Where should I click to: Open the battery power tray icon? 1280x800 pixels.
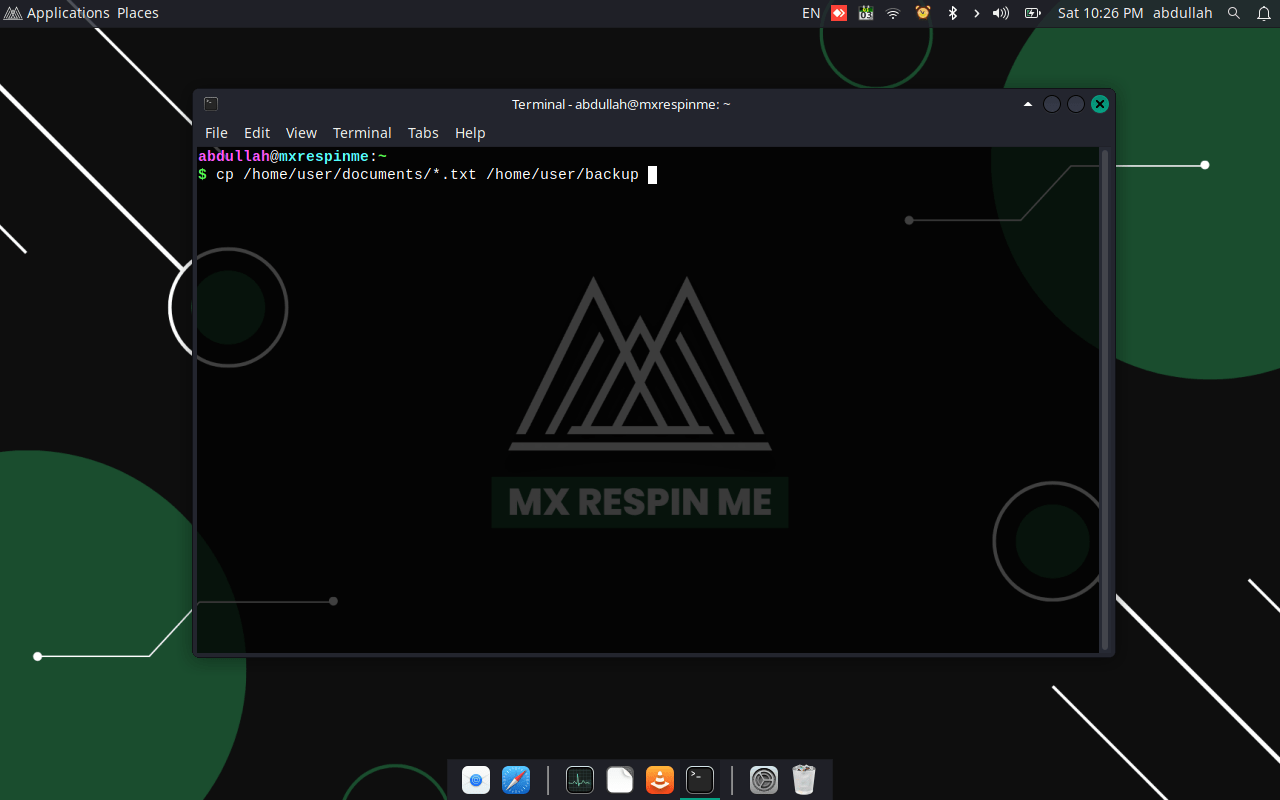(x=1033, y=13)
